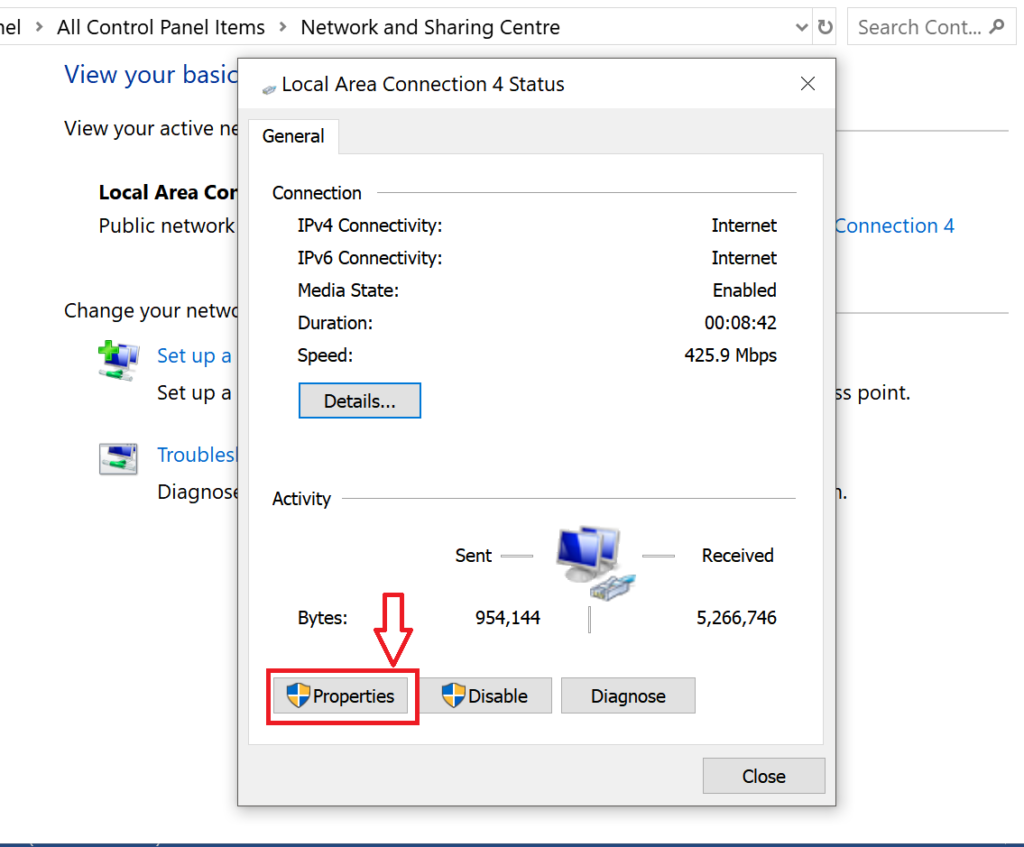This screenshot has height=847, width=1024.
Task: Click inside the Search Control Panel field
Action: pyautogui.click(x=920, y=27)
